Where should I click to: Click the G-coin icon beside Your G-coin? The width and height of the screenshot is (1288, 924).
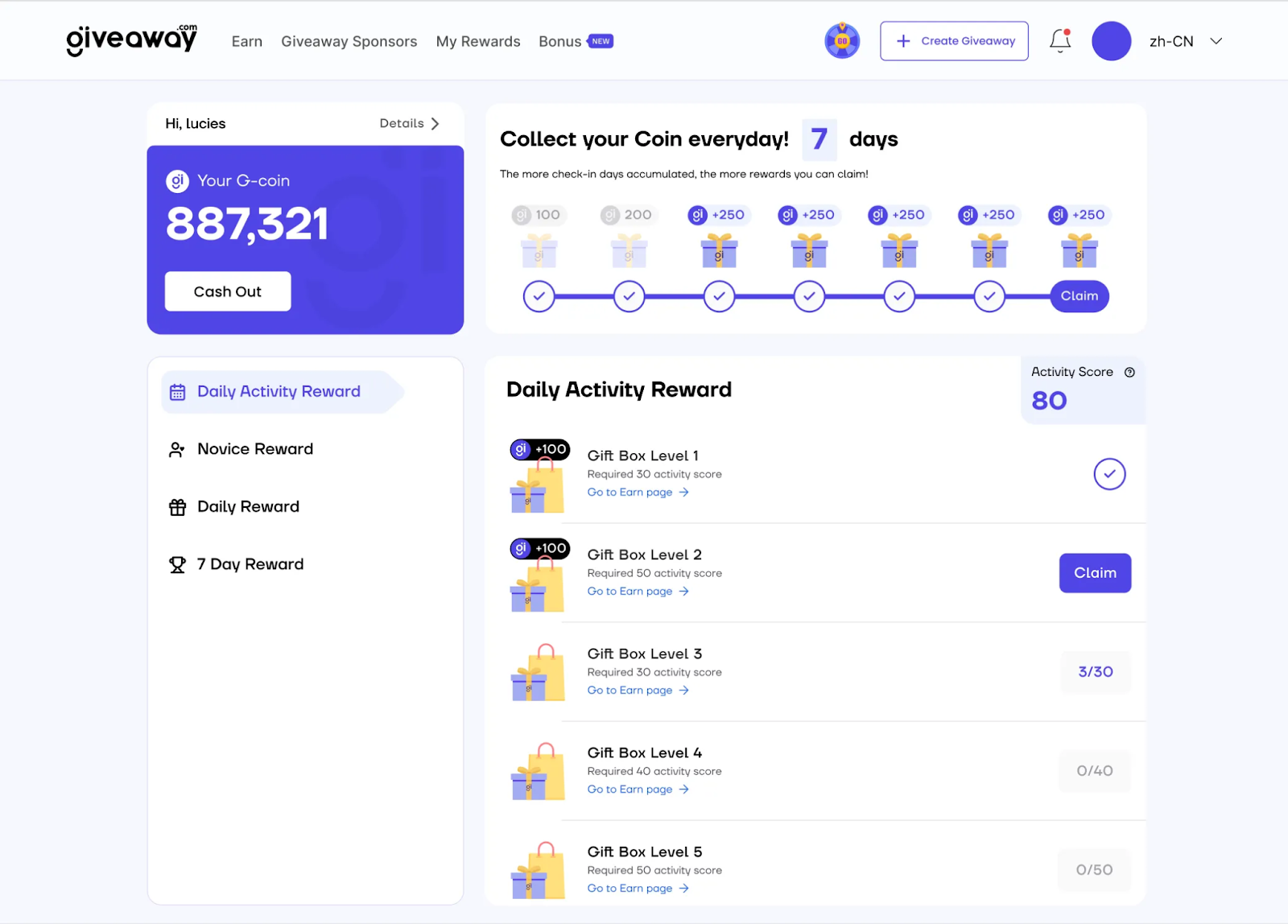(177, 181)
